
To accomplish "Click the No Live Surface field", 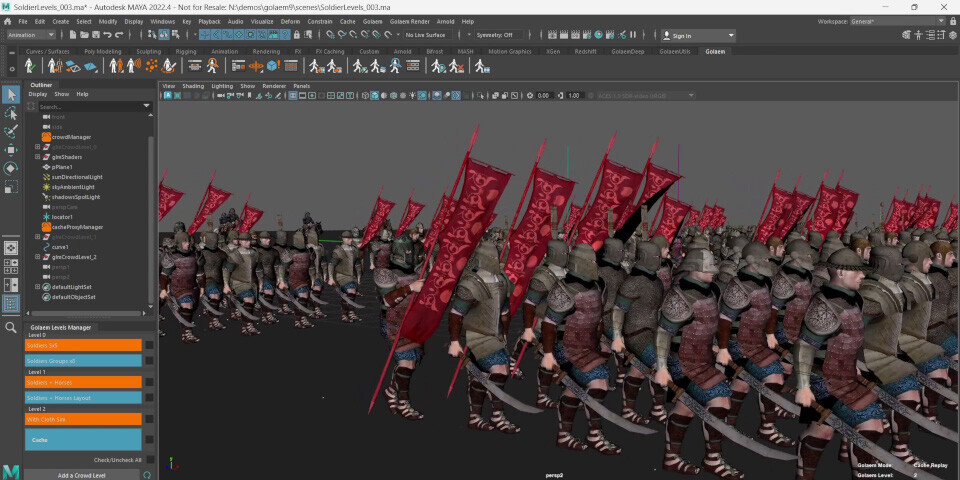I will [428, 35].
